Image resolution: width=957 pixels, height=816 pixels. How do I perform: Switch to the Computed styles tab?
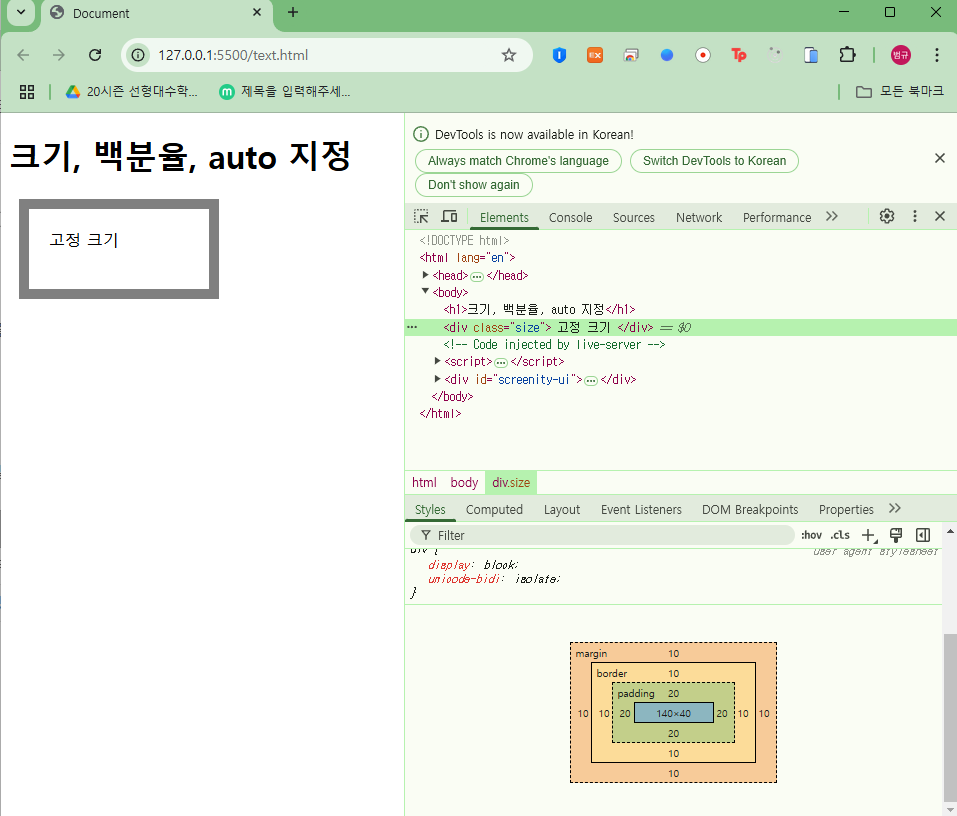click(494, 510)
